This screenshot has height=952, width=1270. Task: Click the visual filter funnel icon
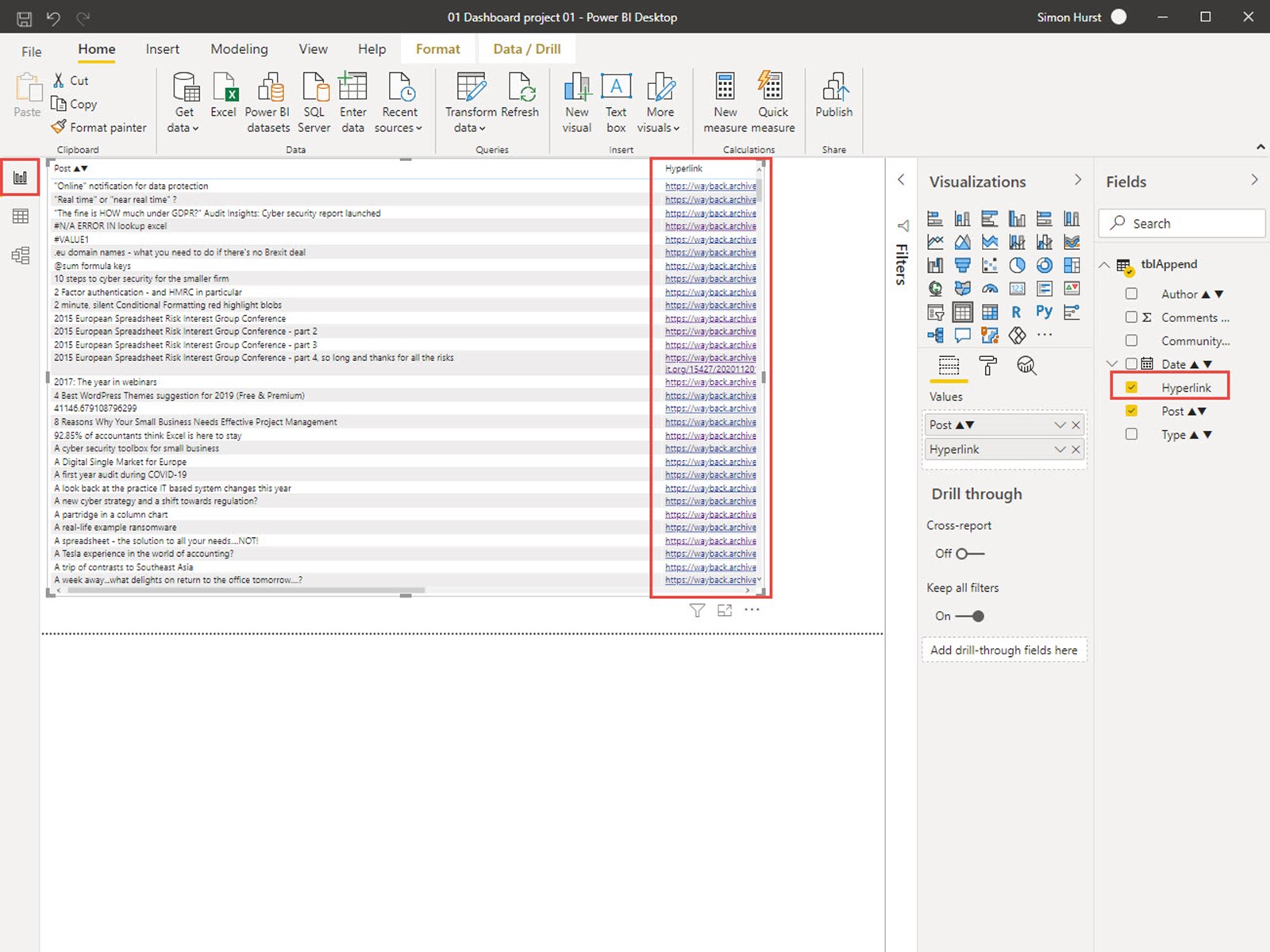pos(697,610)
